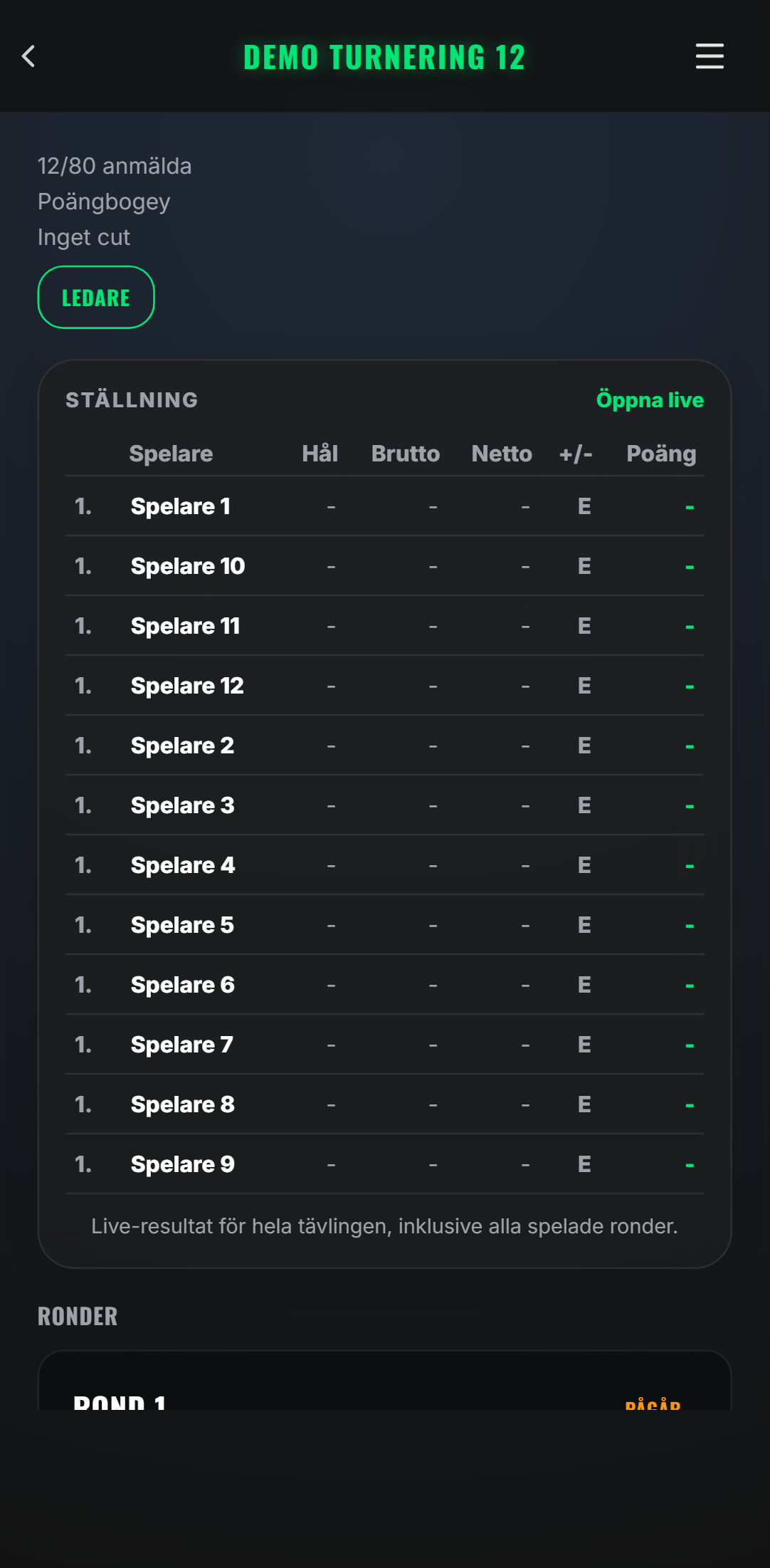Choose Spelare 12 from the list

click(x=385, y=686)
